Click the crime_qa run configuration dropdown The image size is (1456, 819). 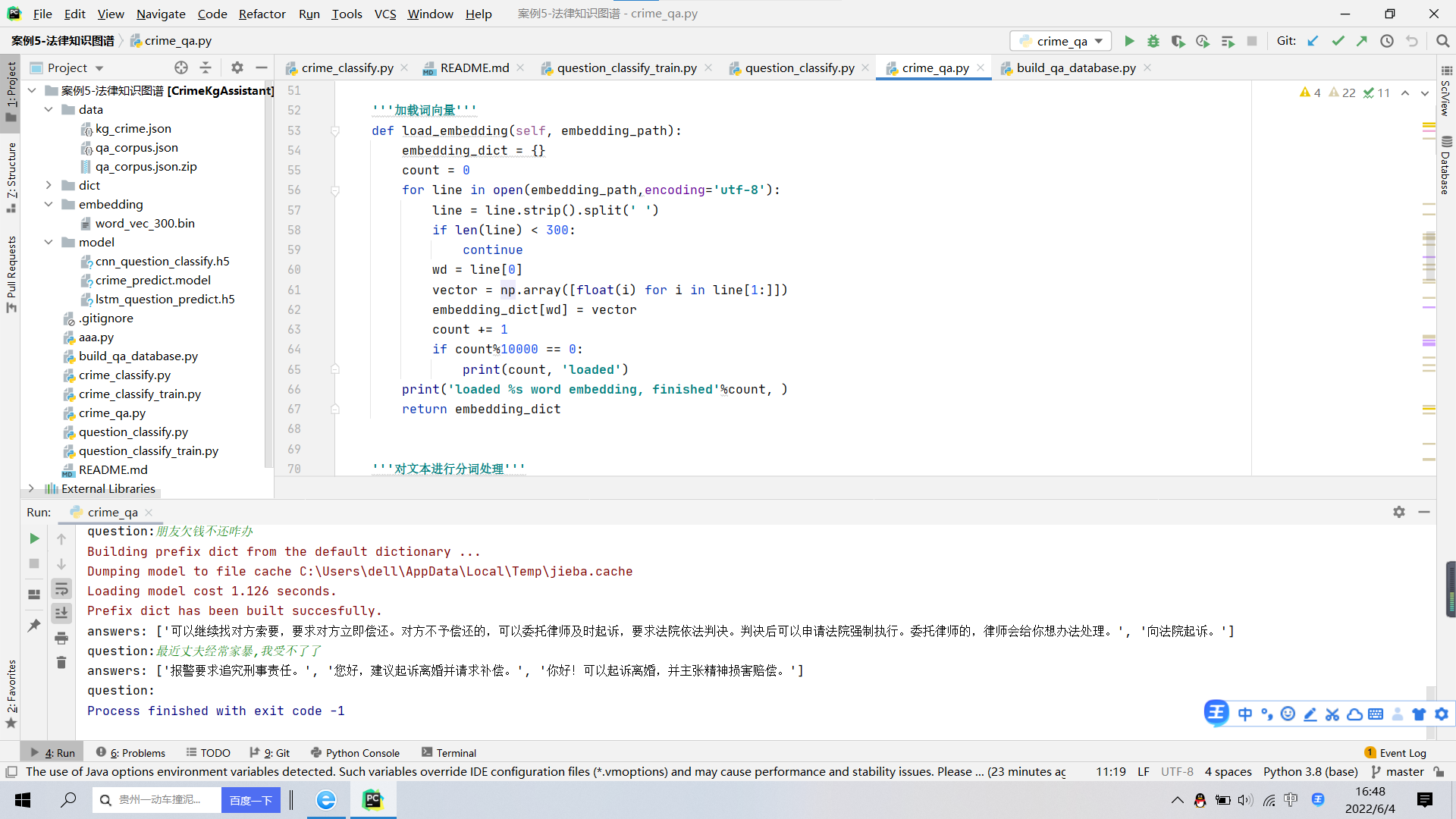coord(1060,40)
